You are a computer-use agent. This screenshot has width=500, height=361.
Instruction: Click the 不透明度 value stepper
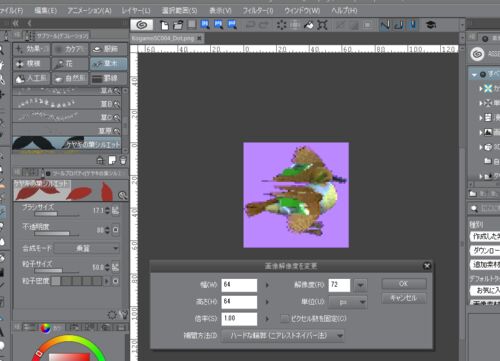click(107, 230)
